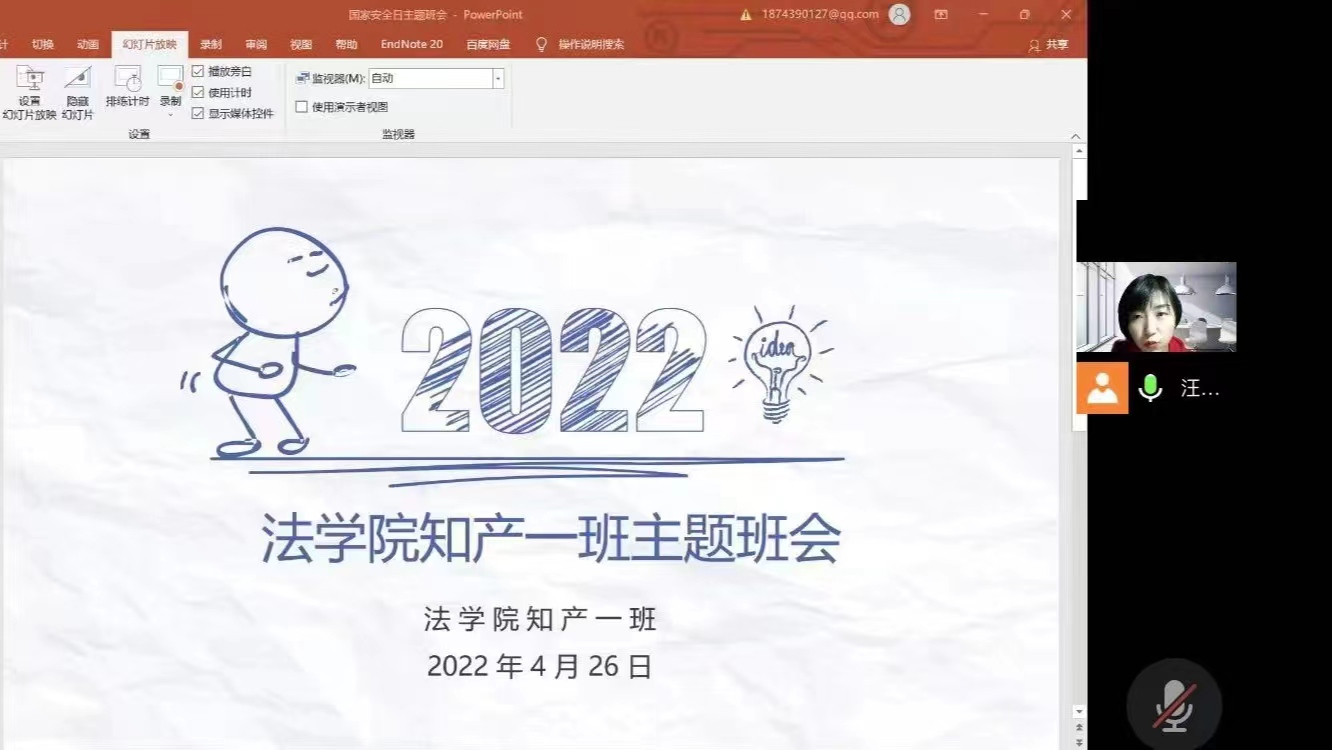Open the EndNote 20 ribbon tab

pyautogui.click(x=411, y=45)
